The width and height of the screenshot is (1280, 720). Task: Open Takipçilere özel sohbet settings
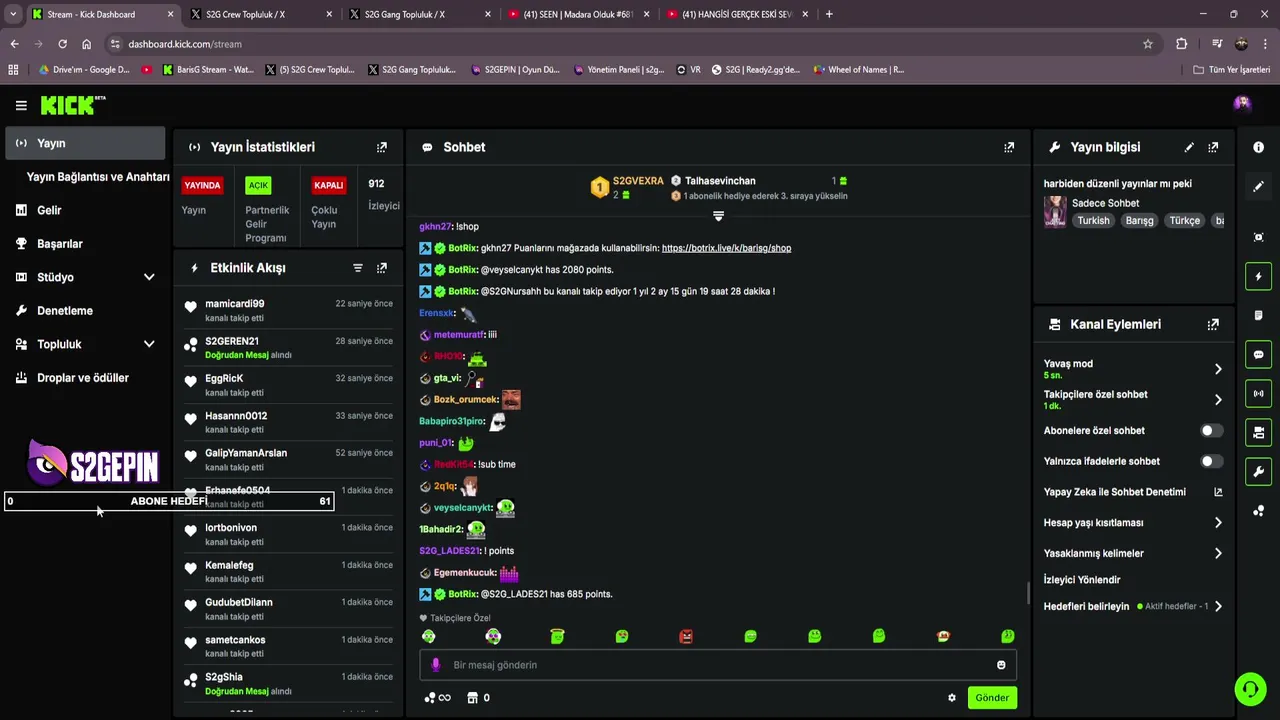point(1133,400)
